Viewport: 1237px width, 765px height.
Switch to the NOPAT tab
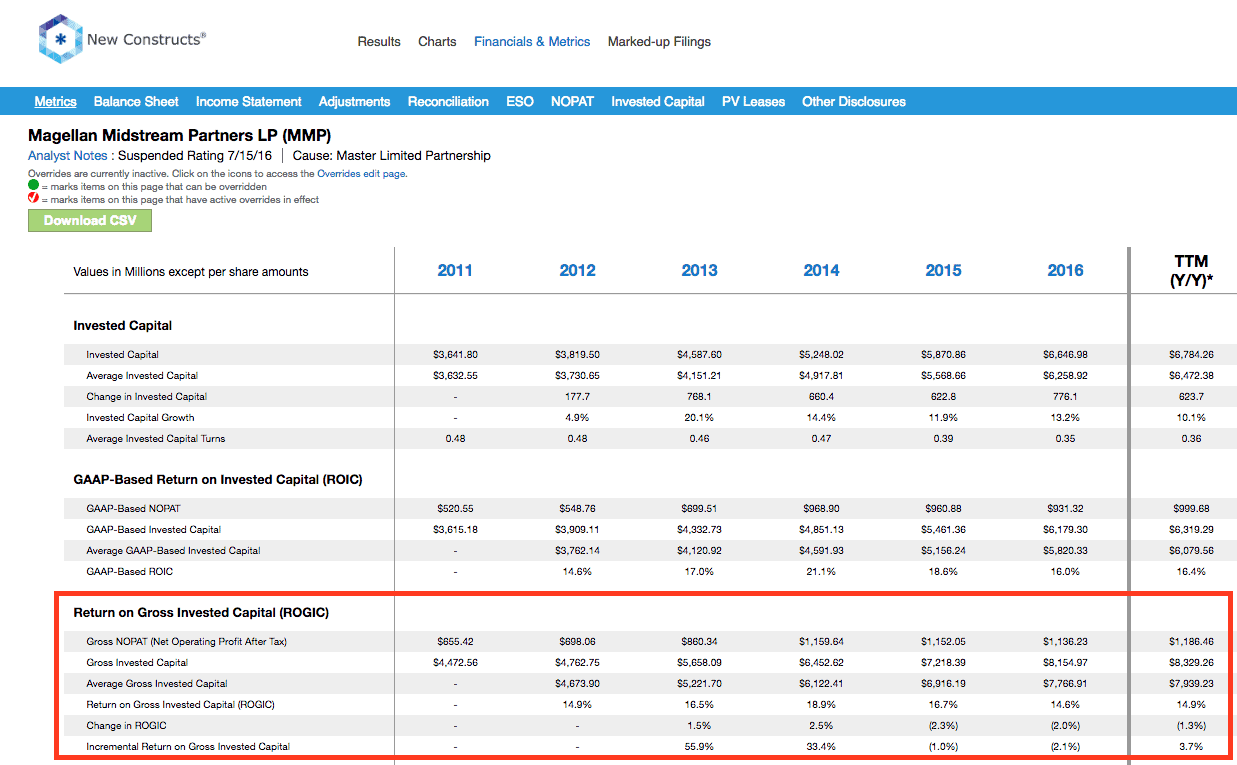[x=572, y=101]
